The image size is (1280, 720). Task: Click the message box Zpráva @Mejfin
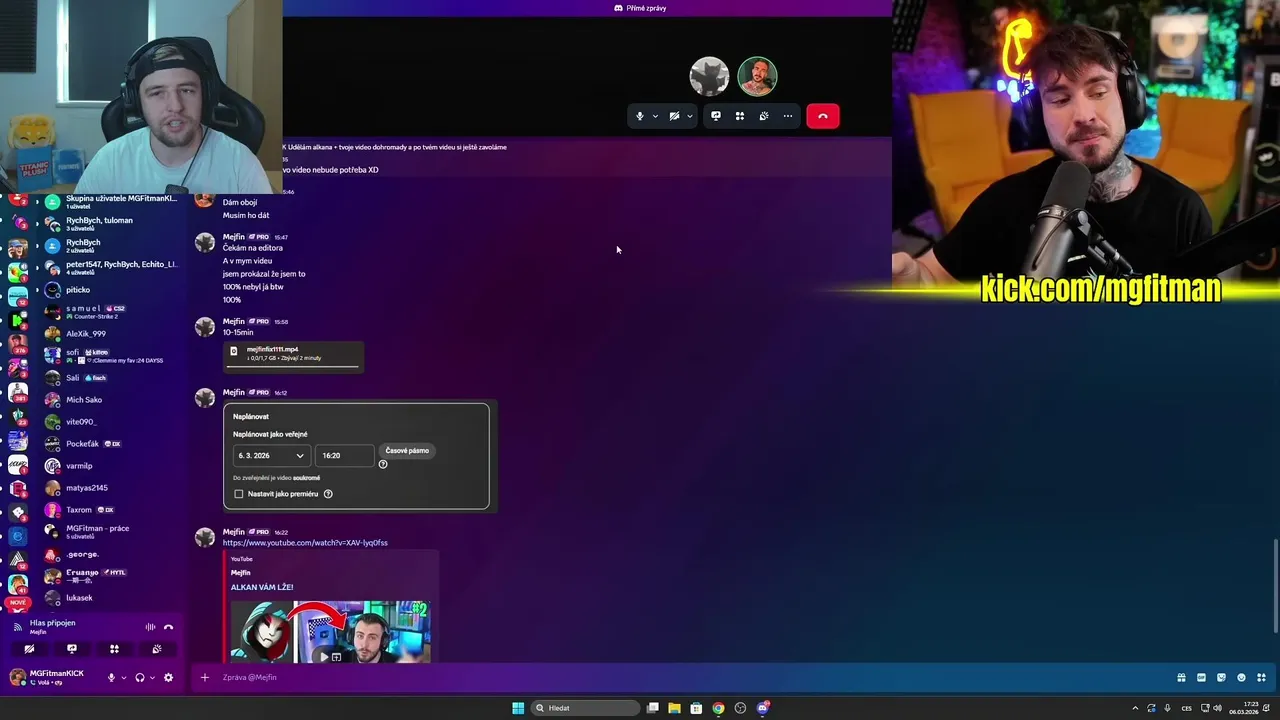(690, 677)
